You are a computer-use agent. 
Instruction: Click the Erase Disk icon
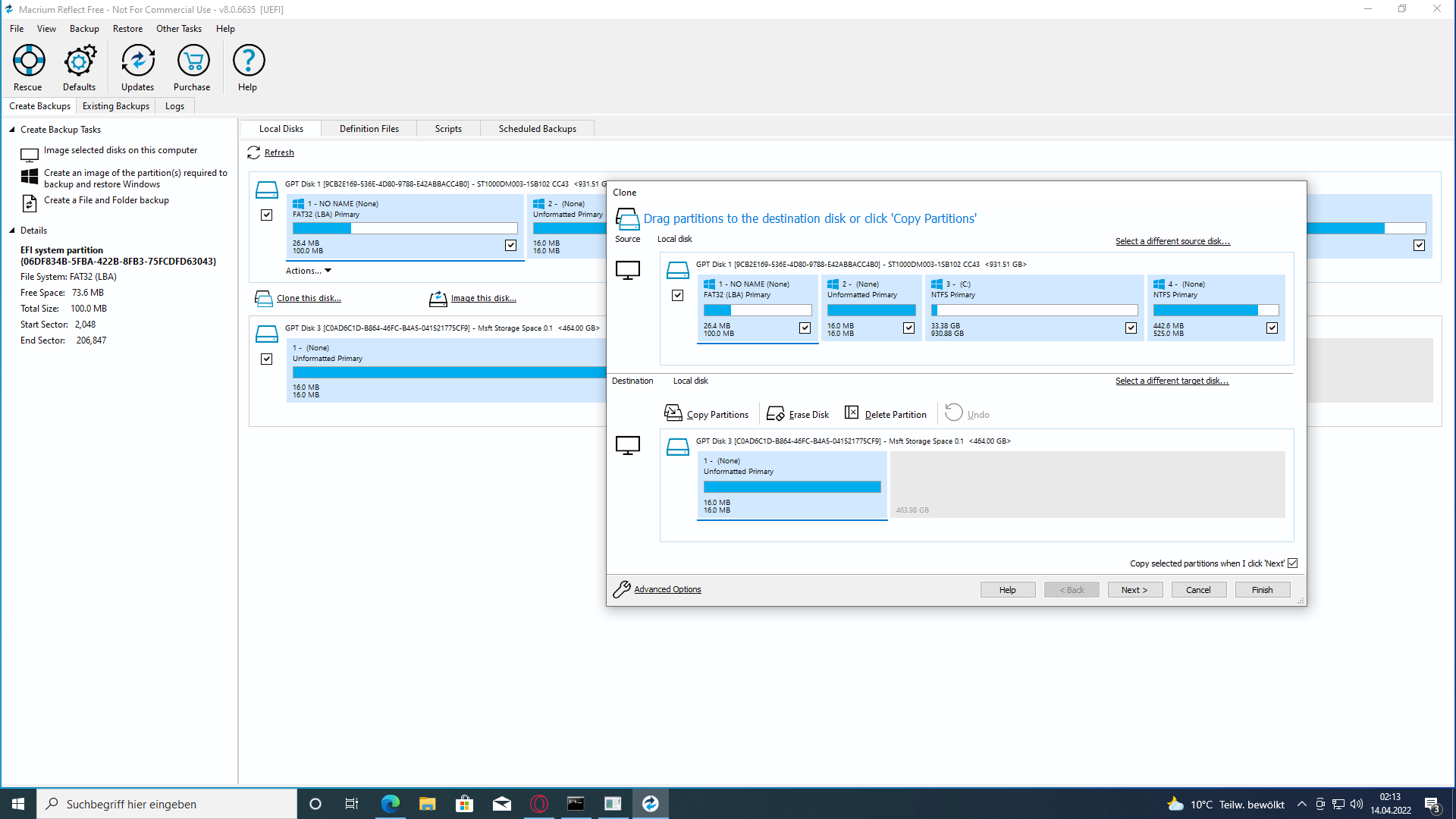tap(775, 414)
